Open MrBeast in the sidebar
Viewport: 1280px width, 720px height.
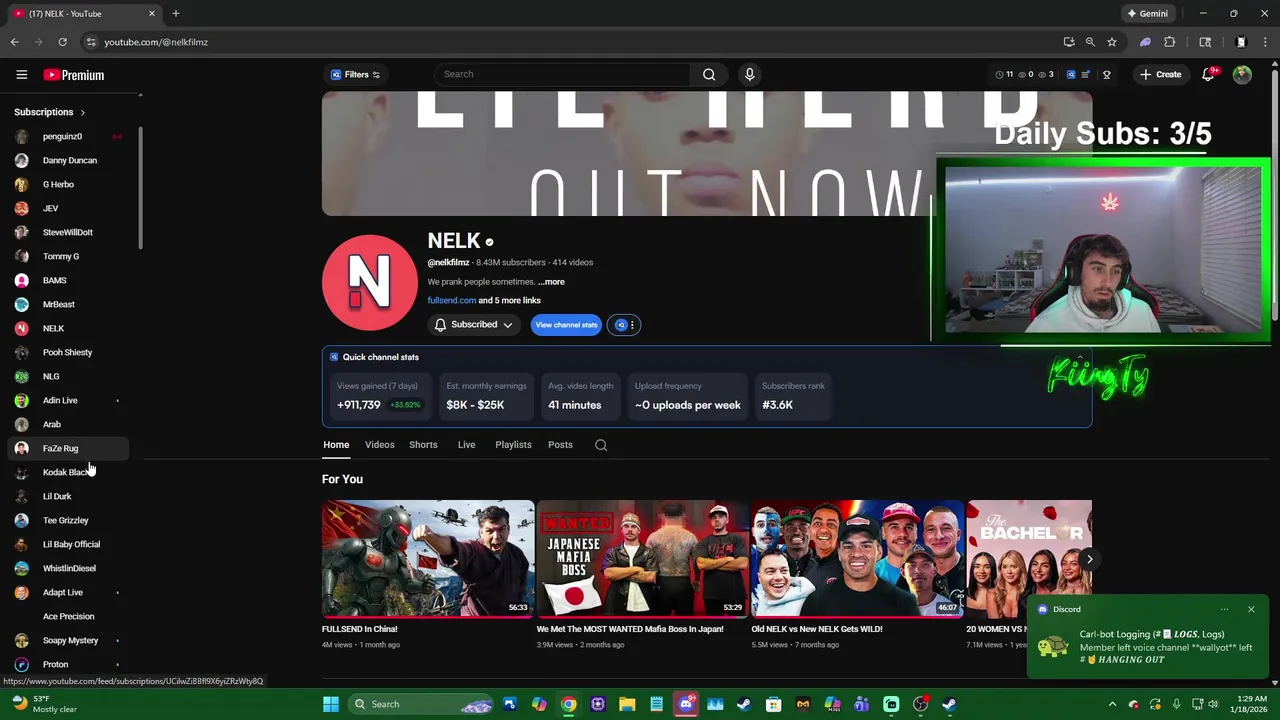coord(68,304)
